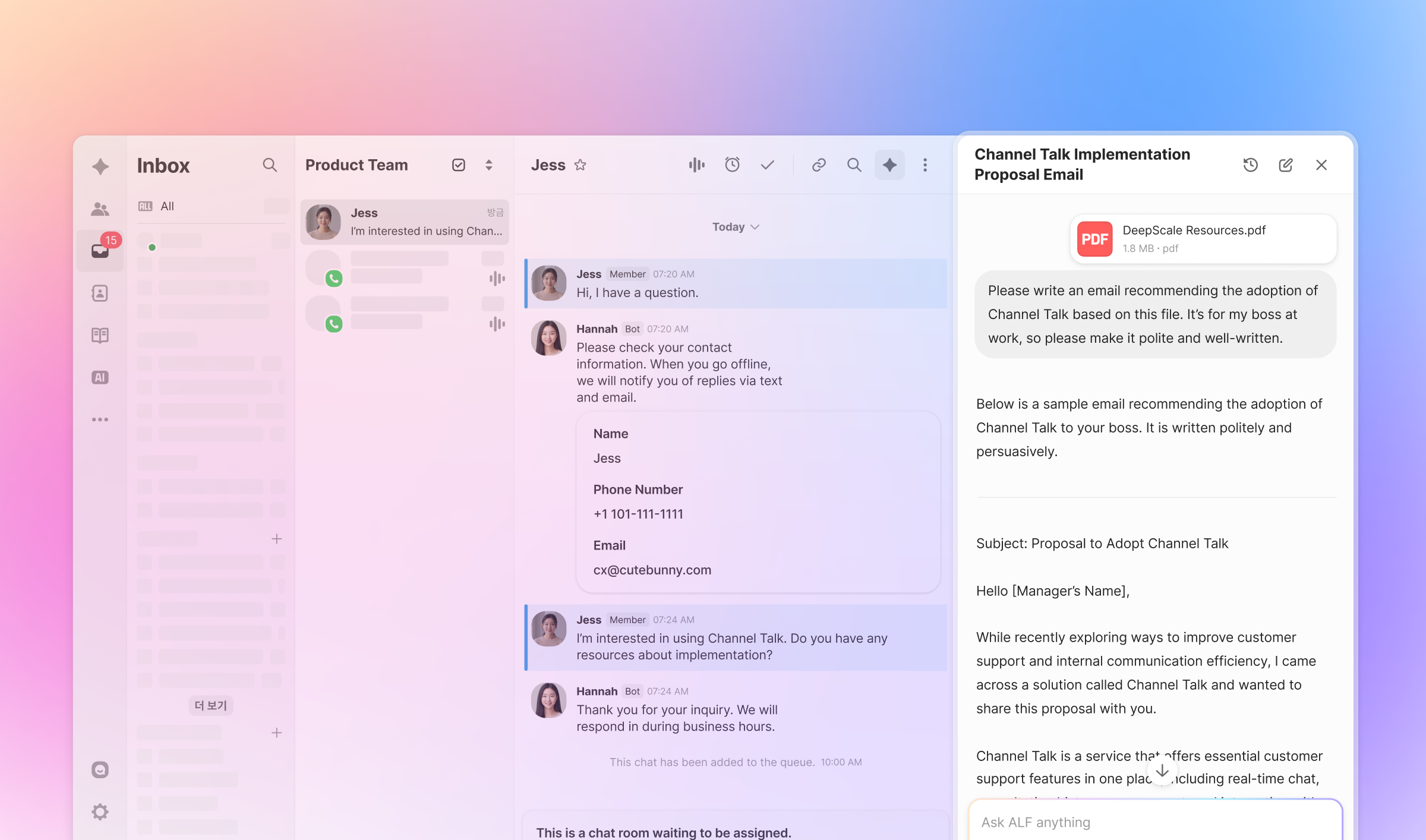
Task: Expand more items with 더 보기 button
Action: pos(211,705)
